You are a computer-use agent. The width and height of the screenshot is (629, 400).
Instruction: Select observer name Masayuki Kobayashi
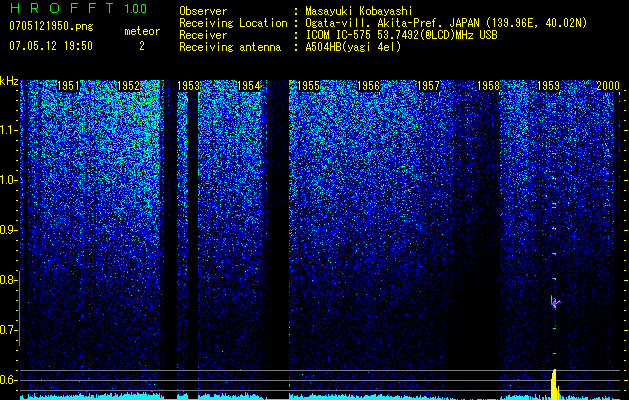[359, 11]
